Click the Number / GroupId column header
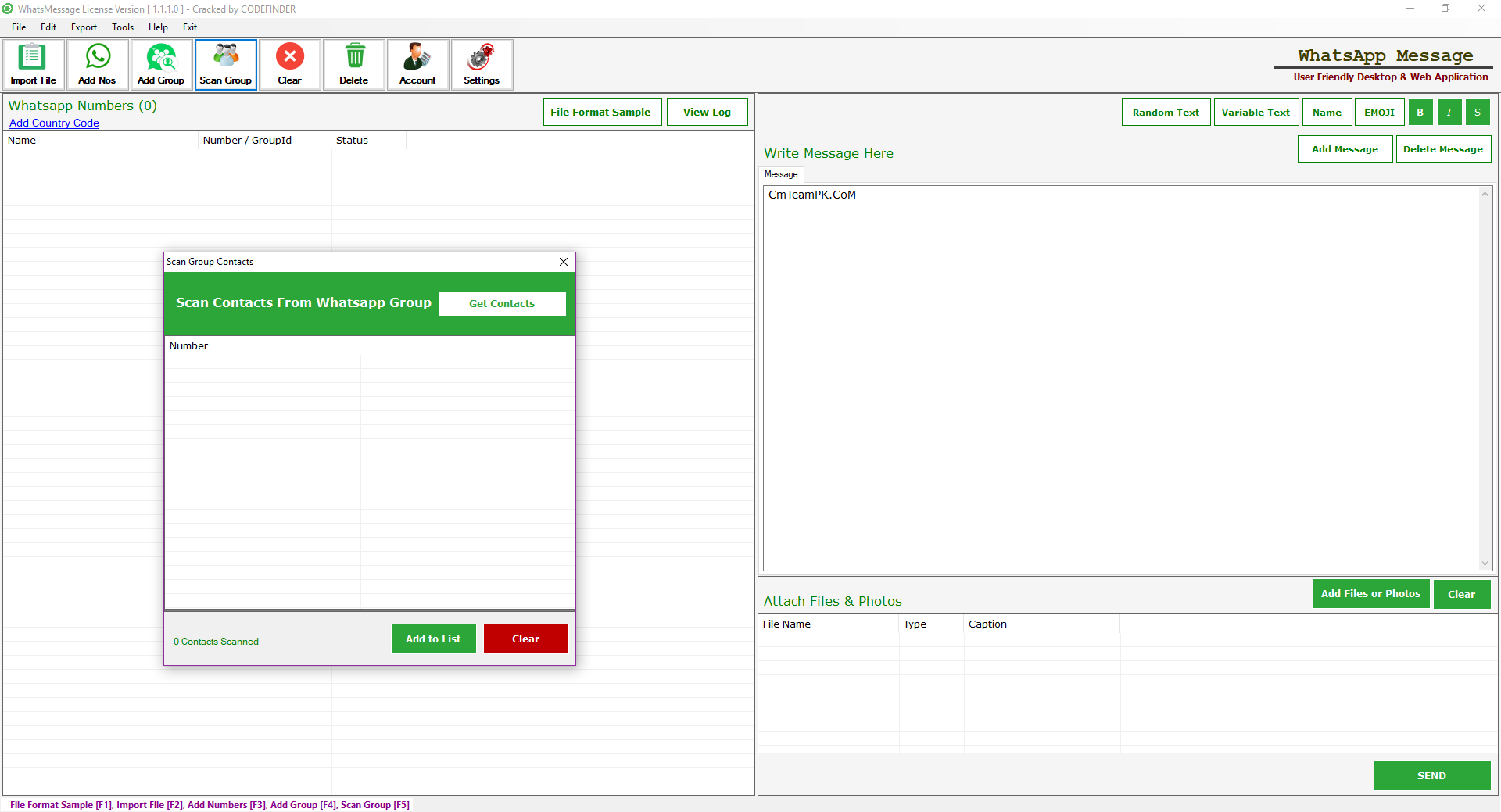1501x812 pixels. tap(265, 141)
